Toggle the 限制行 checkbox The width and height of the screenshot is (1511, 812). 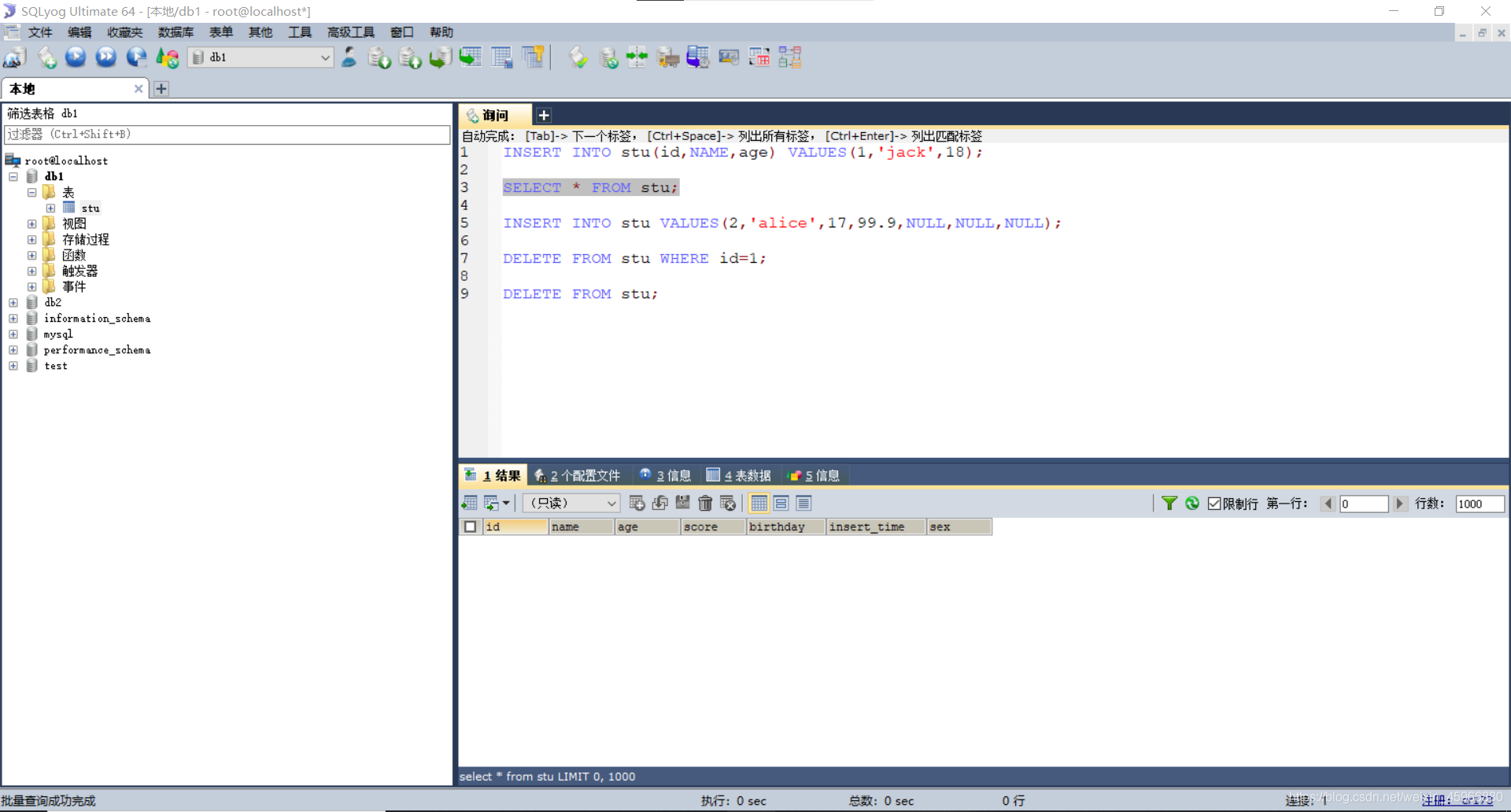click(x=1214, y=504)
